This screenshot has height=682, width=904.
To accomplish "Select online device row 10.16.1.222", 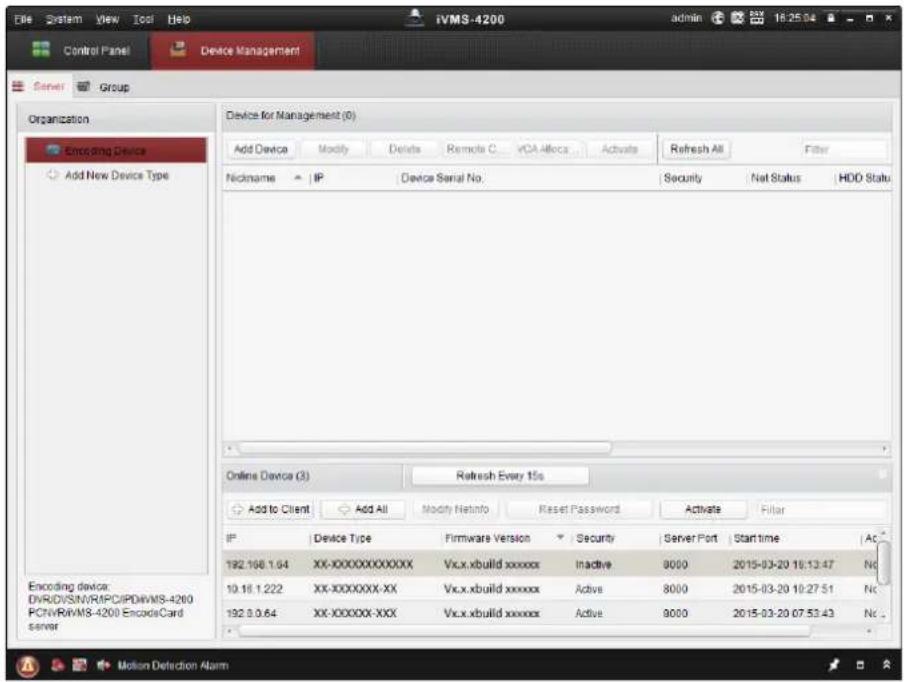I will pyautogui.click(x=551, y=589).
